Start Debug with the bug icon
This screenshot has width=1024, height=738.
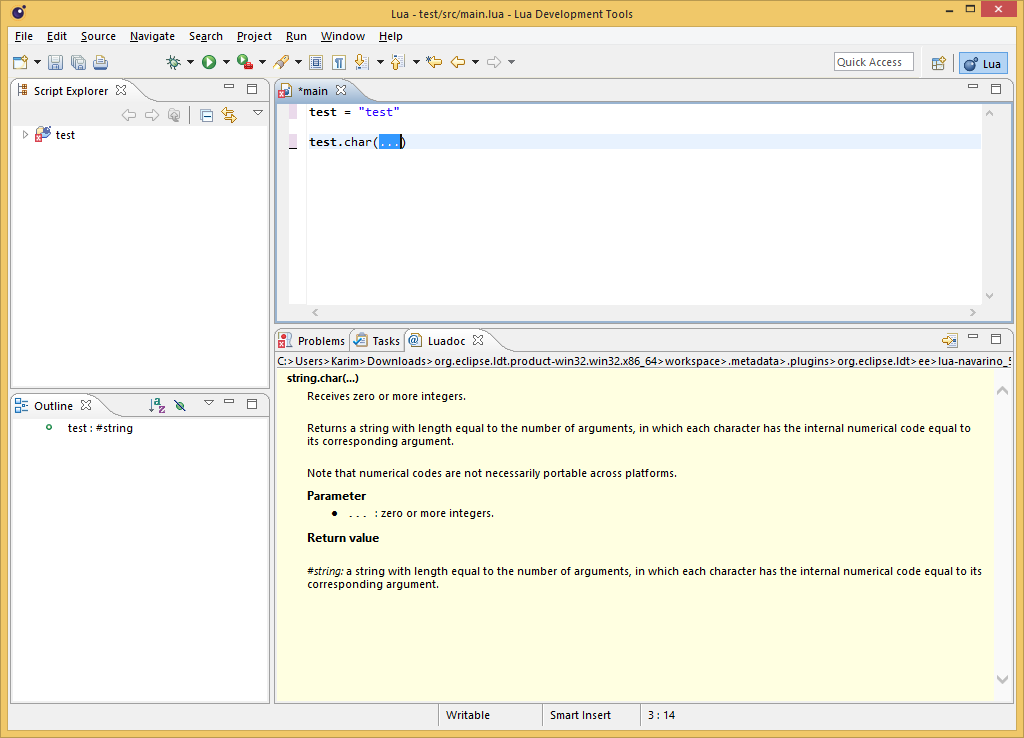(173, 62)
